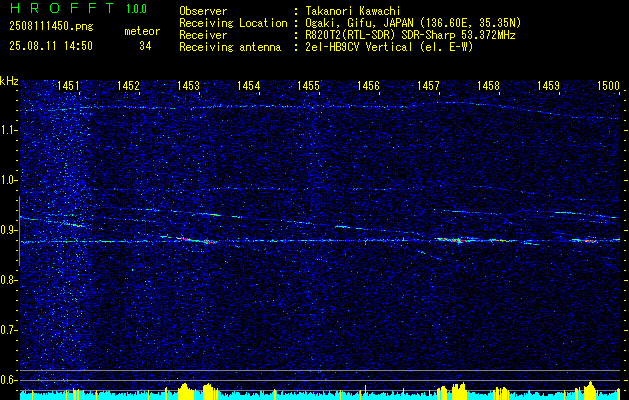This screenshot has height=400, width=629.
Task: Click the 1458 time marker
Action: (489, 85)
